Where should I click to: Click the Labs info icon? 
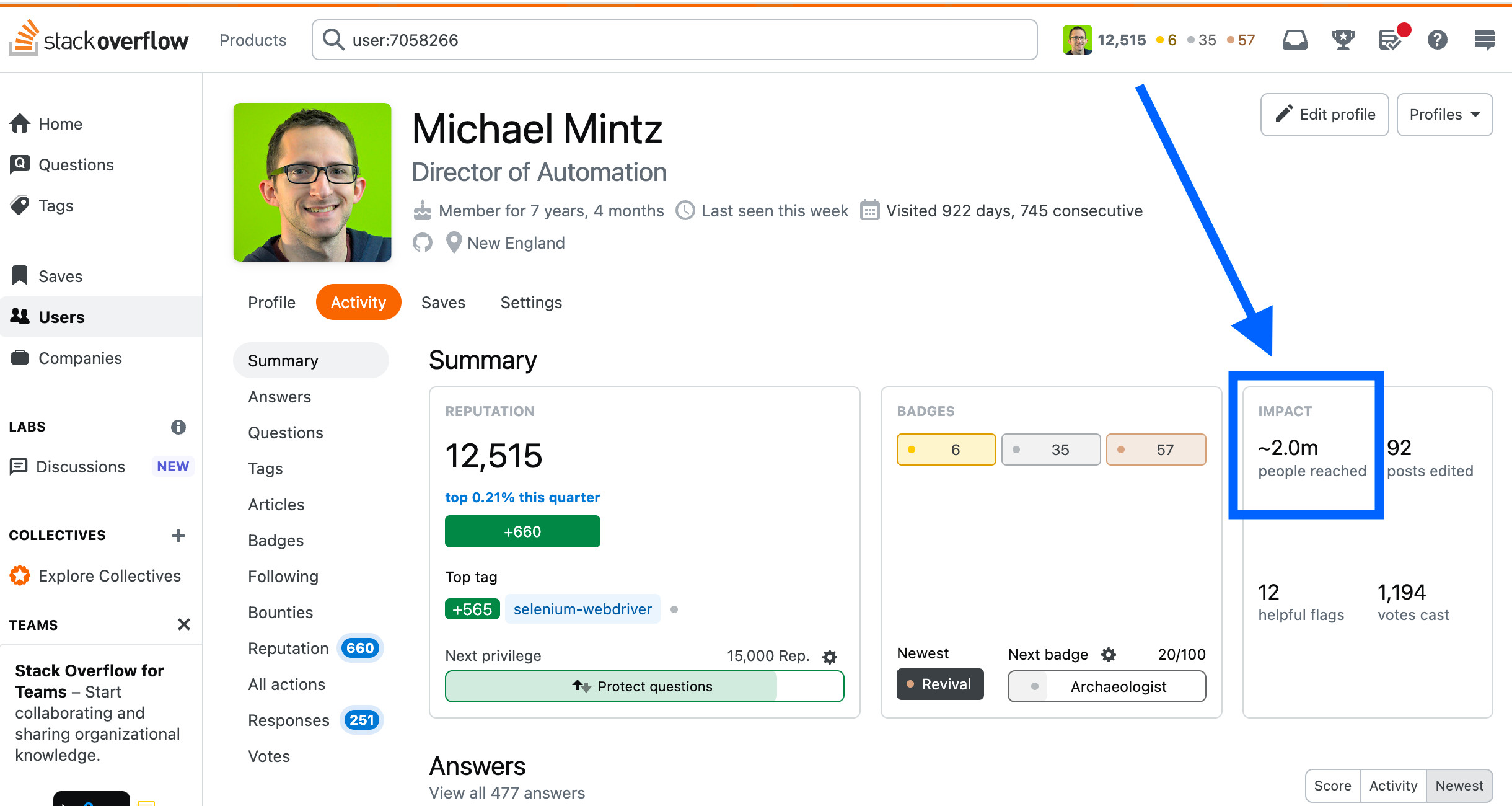178,427
